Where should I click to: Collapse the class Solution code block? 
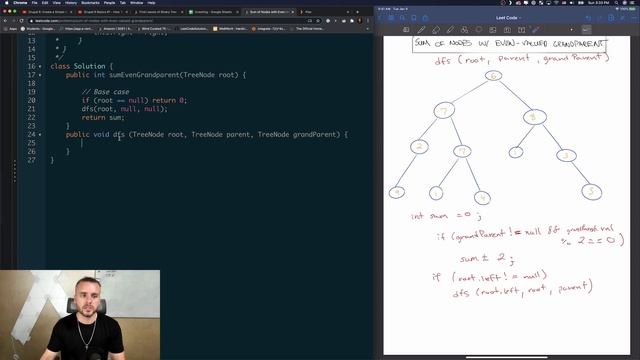[x=40, y=66]
